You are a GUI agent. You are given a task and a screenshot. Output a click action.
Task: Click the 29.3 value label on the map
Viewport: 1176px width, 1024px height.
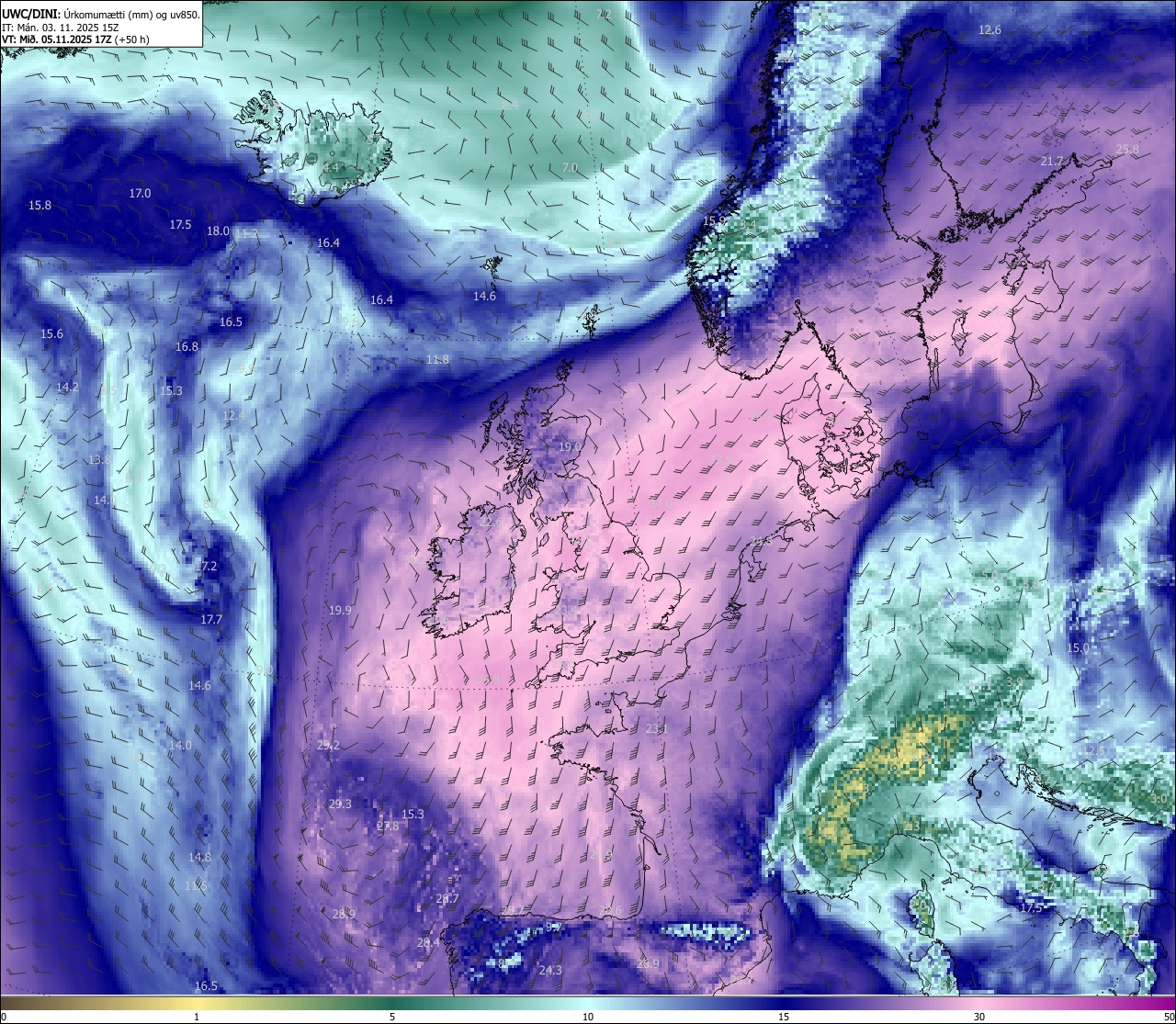tap(340, 805)
